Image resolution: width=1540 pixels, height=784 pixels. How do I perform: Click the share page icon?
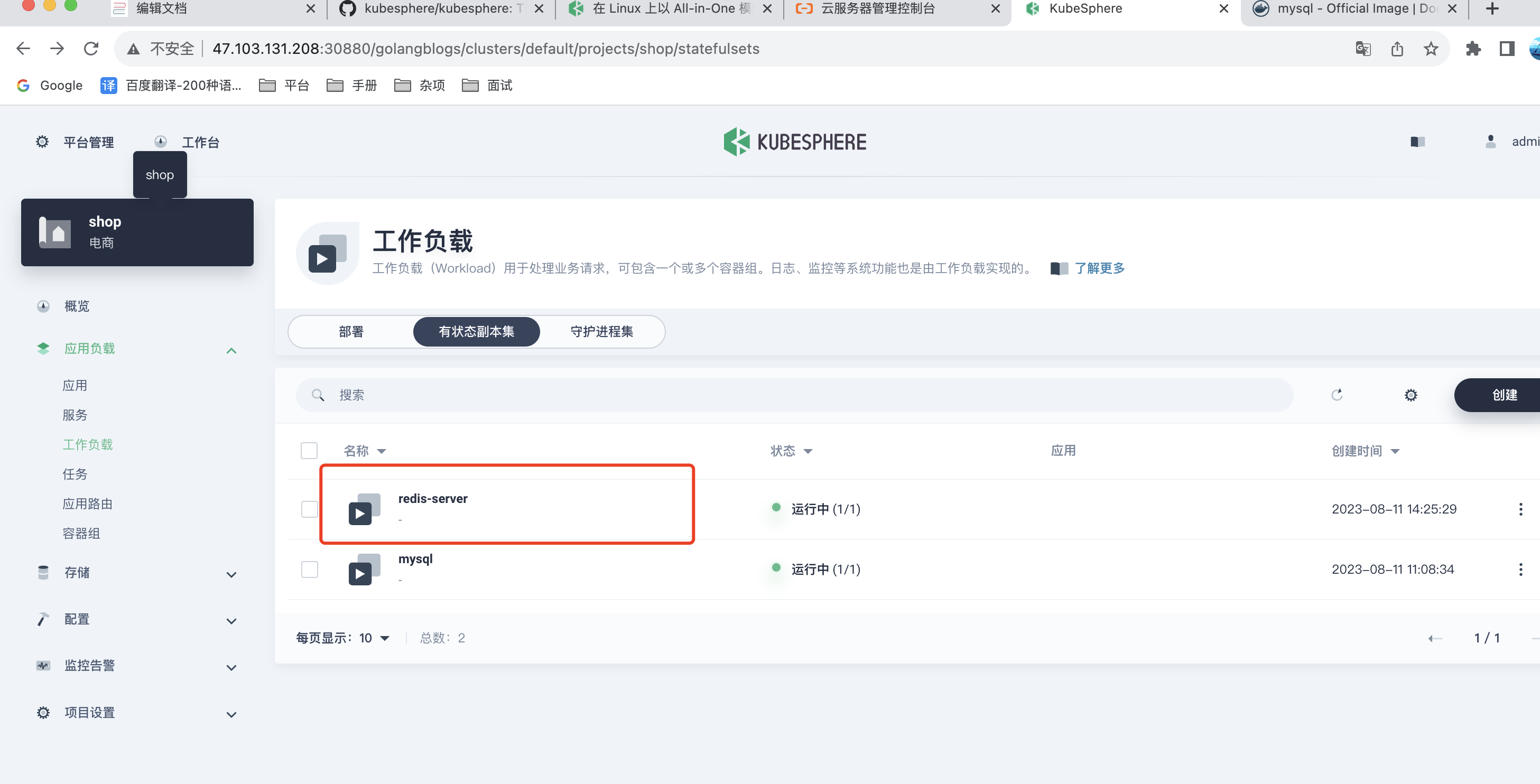point(1397,49)
